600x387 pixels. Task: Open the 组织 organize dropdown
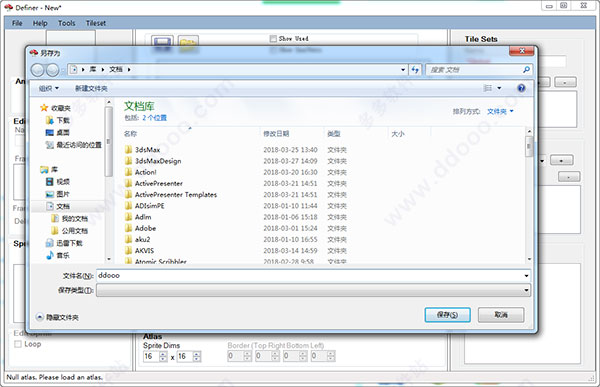(49, 88)
